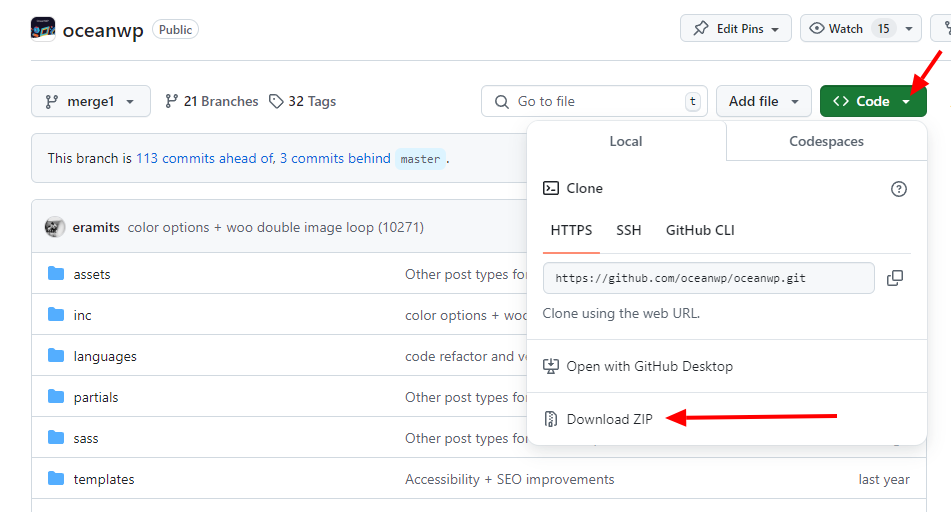Open the assets folder
Screen dimensions: 951x512
coord(92,274)
